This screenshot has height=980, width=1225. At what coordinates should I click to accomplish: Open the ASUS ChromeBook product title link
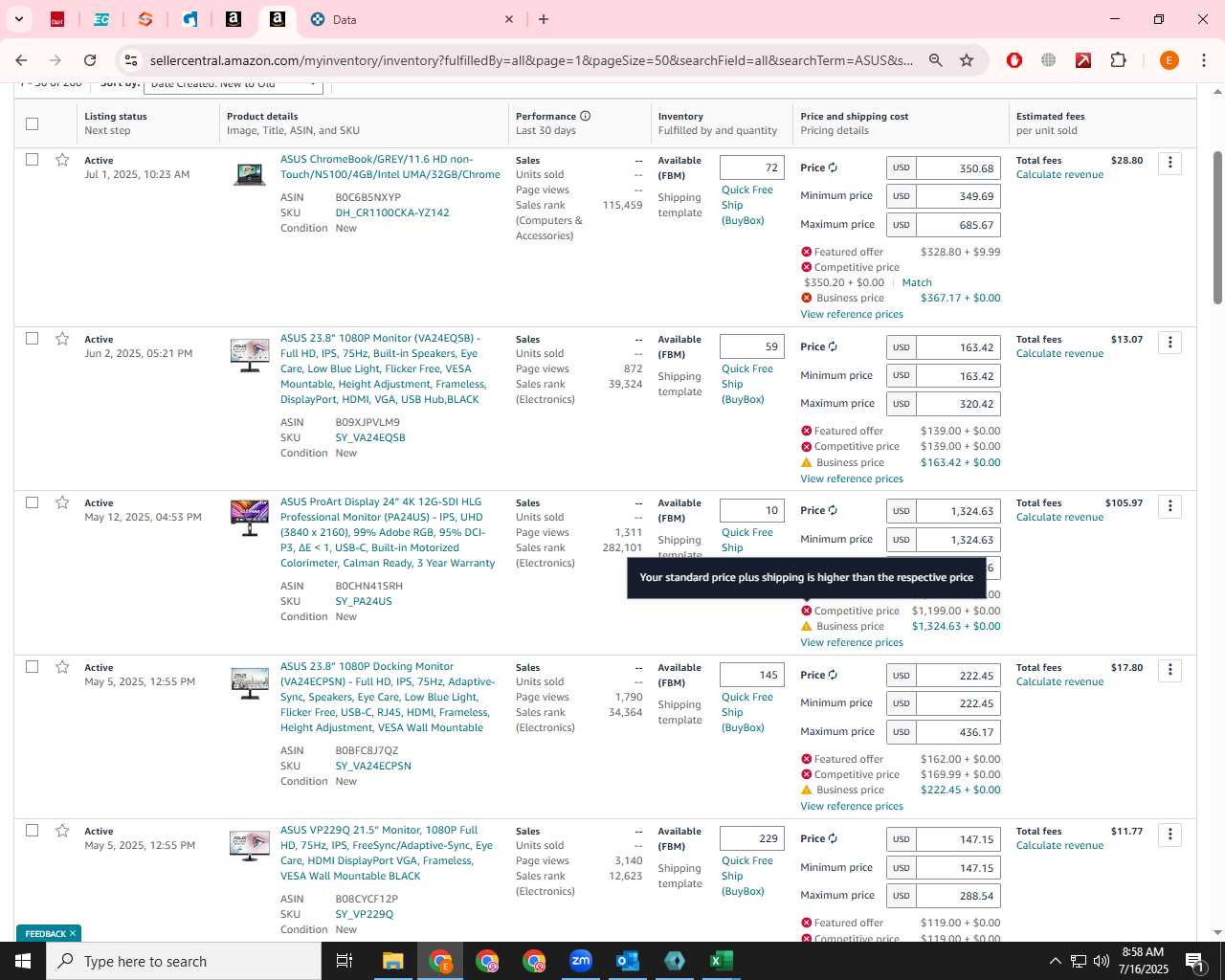pyautogui.click(x=390, y=167)
